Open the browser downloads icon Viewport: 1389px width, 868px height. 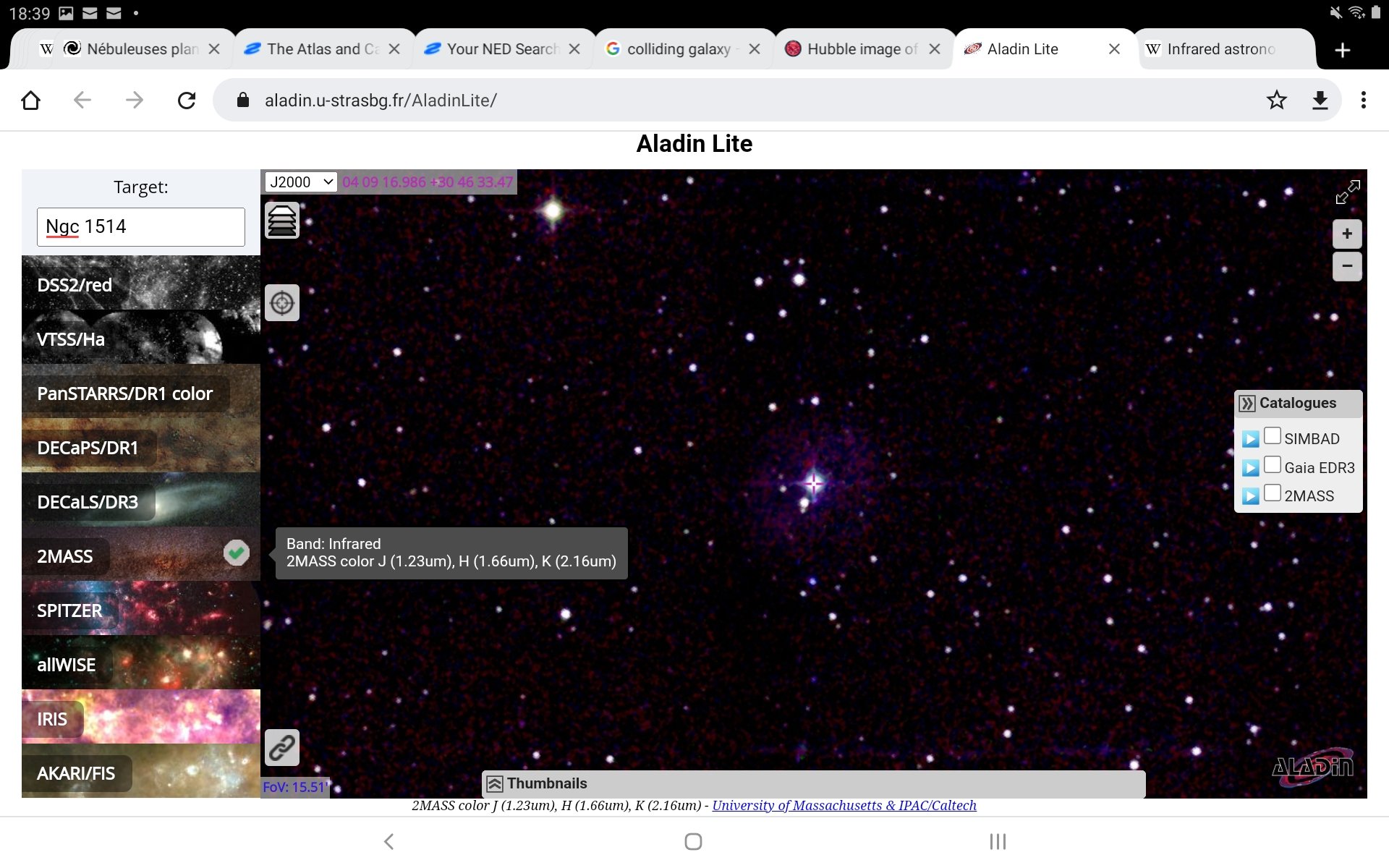[1320, 100]
